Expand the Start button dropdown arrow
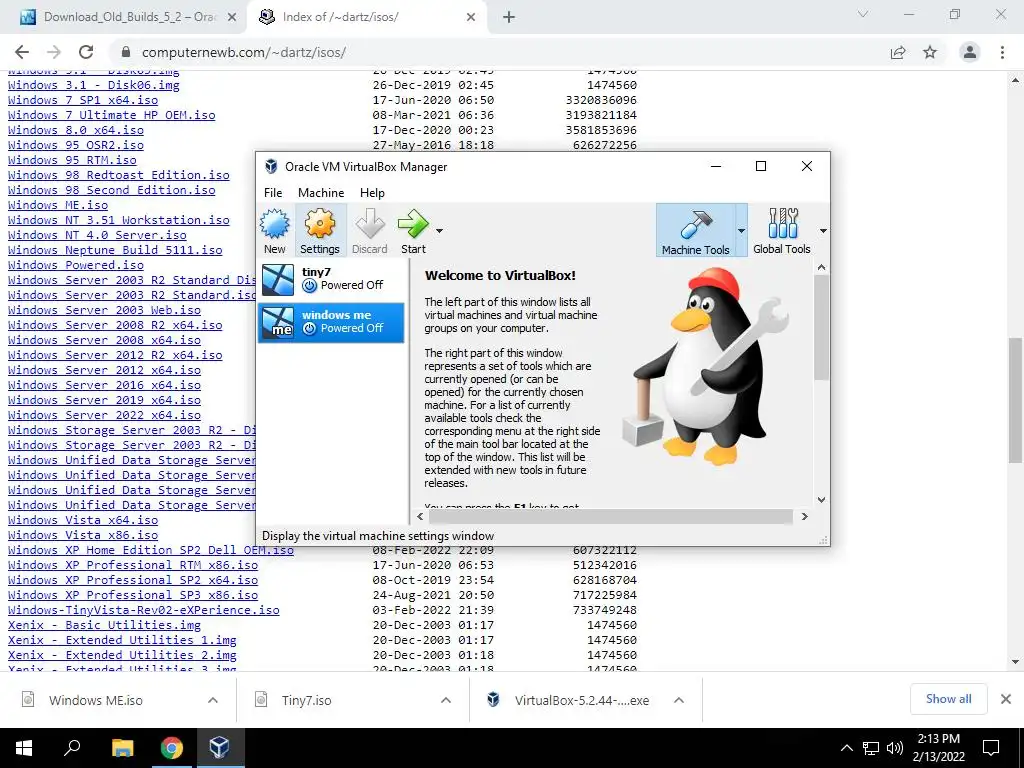 tap(440, 231)
